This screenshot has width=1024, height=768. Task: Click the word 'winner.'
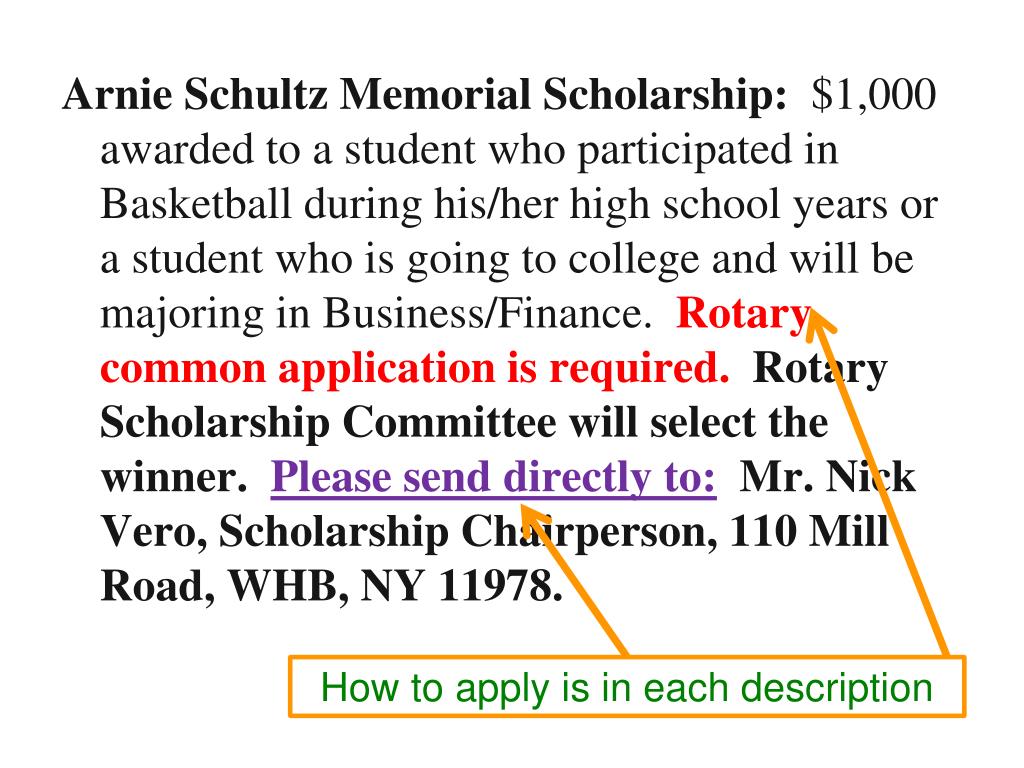pos(174,479)
